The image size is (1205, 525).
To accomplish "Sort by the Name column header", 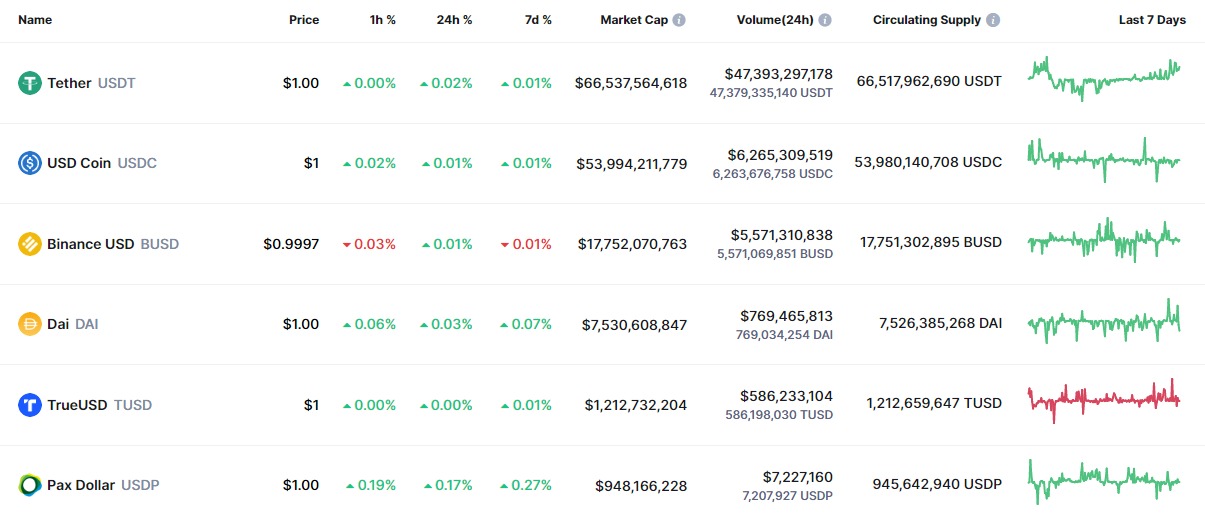I will tap(35, 20).
